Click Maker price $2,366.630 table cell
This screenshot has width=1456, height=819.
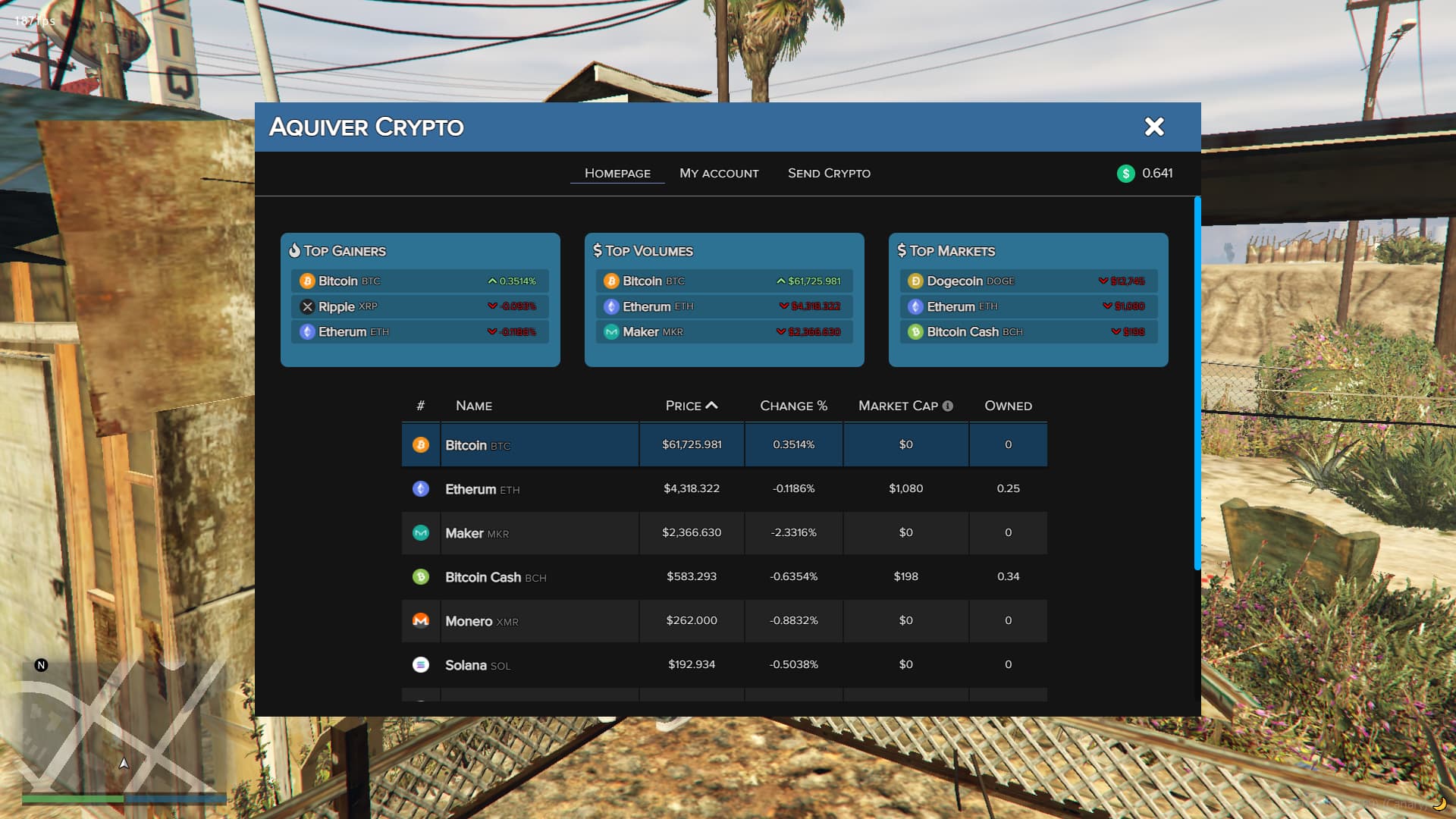pyautogui.click(x=692, y=532)
